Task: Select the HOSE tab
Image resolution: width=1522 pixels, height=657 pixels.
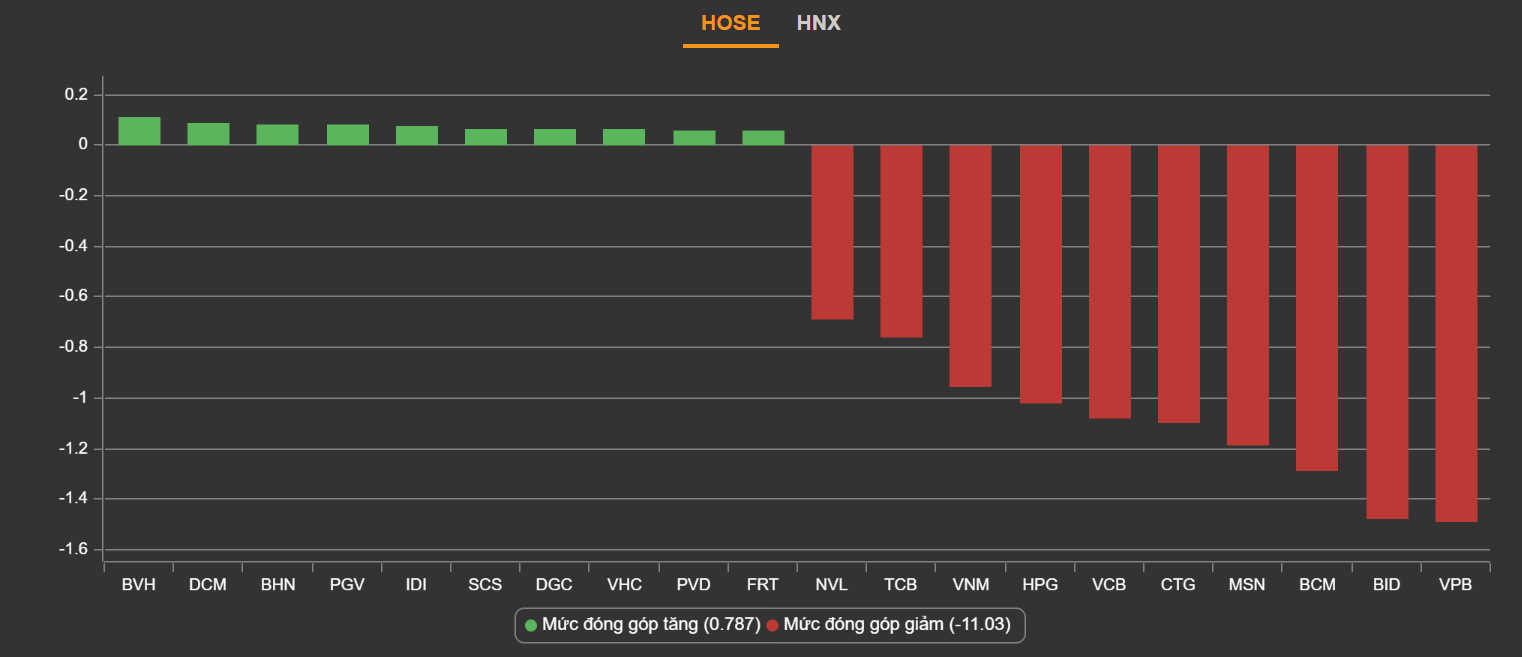Action: click(730, 23)
